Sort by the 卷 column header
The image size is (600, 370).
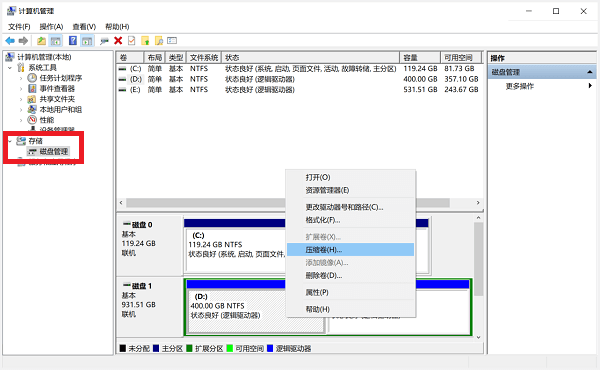point(130,58)
